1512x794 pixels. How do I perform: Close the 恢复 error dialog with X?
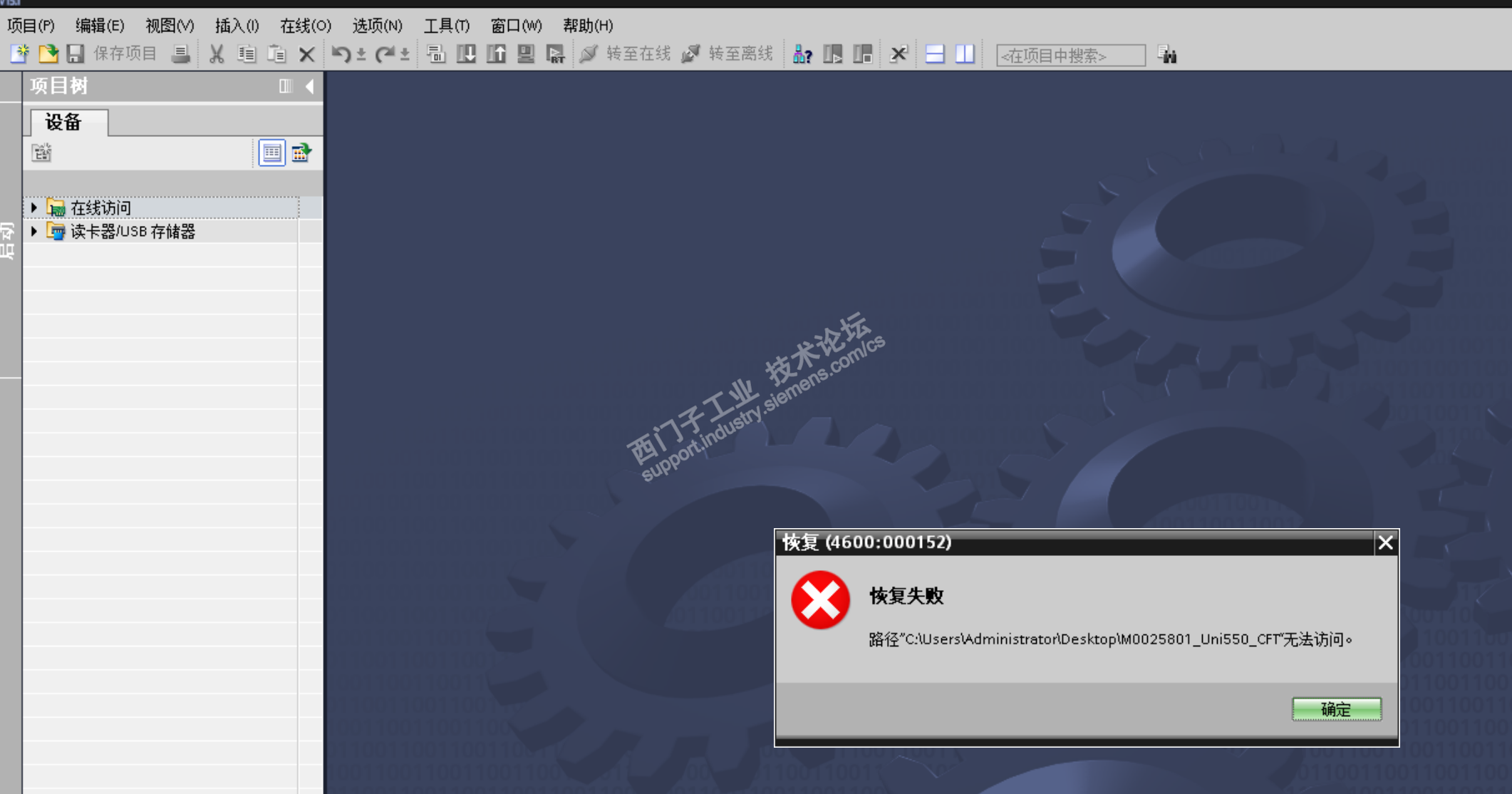pyautogui.click(x=1385, y=543)
